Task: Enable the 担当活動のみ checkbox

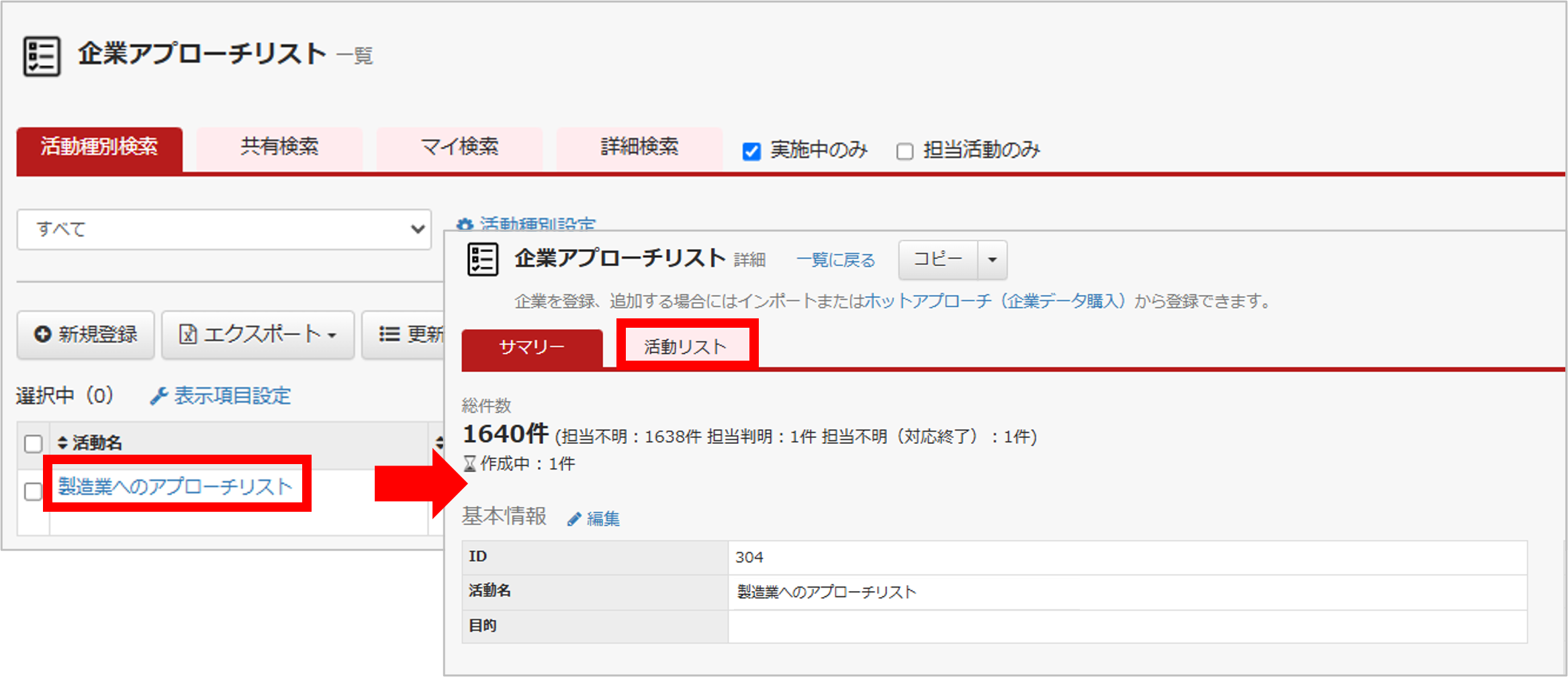Action: 905,152
